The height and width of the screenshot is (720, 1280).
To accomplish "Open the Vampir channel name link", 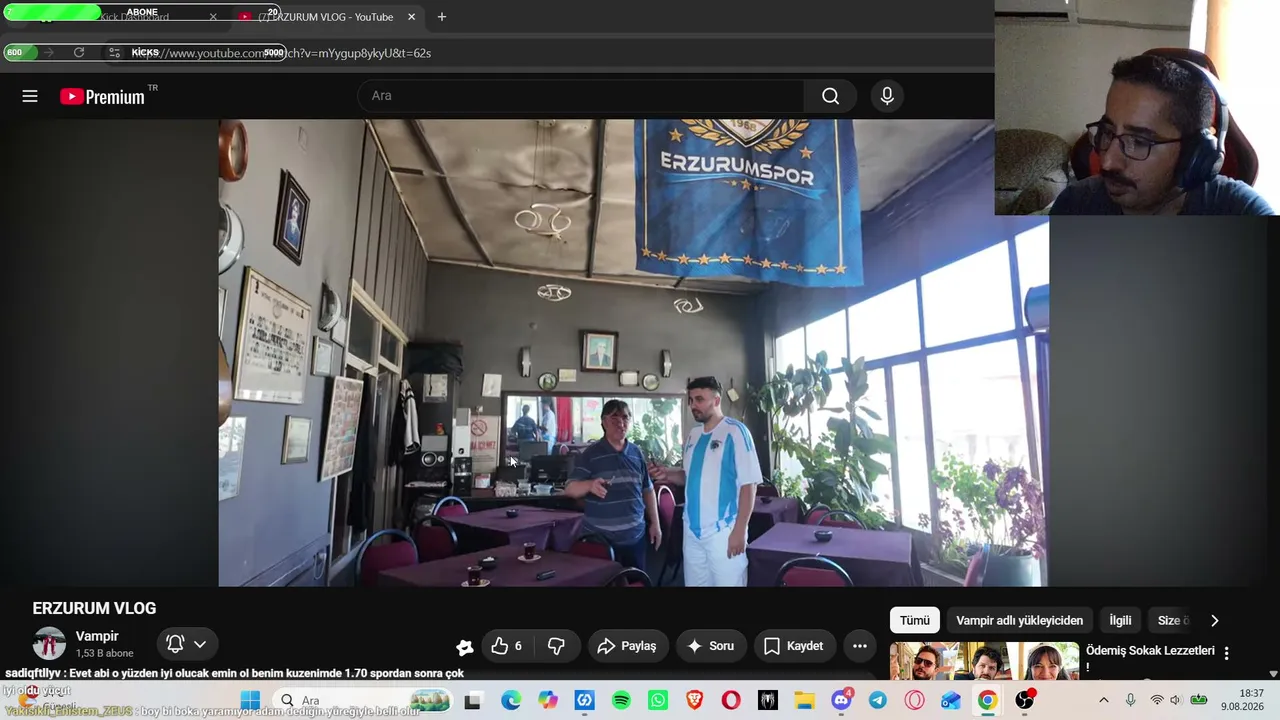I will 97,636.
